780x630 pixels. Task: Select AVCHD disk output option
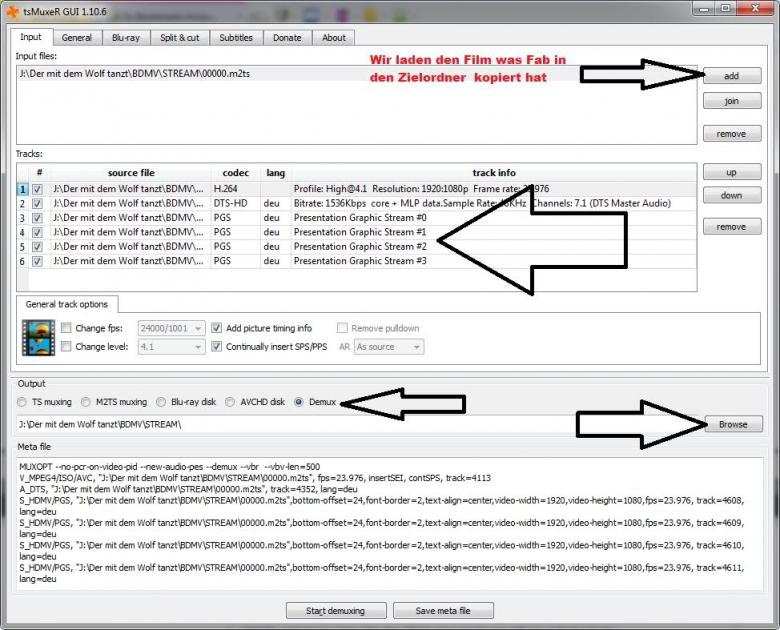(x=230, y=402)
